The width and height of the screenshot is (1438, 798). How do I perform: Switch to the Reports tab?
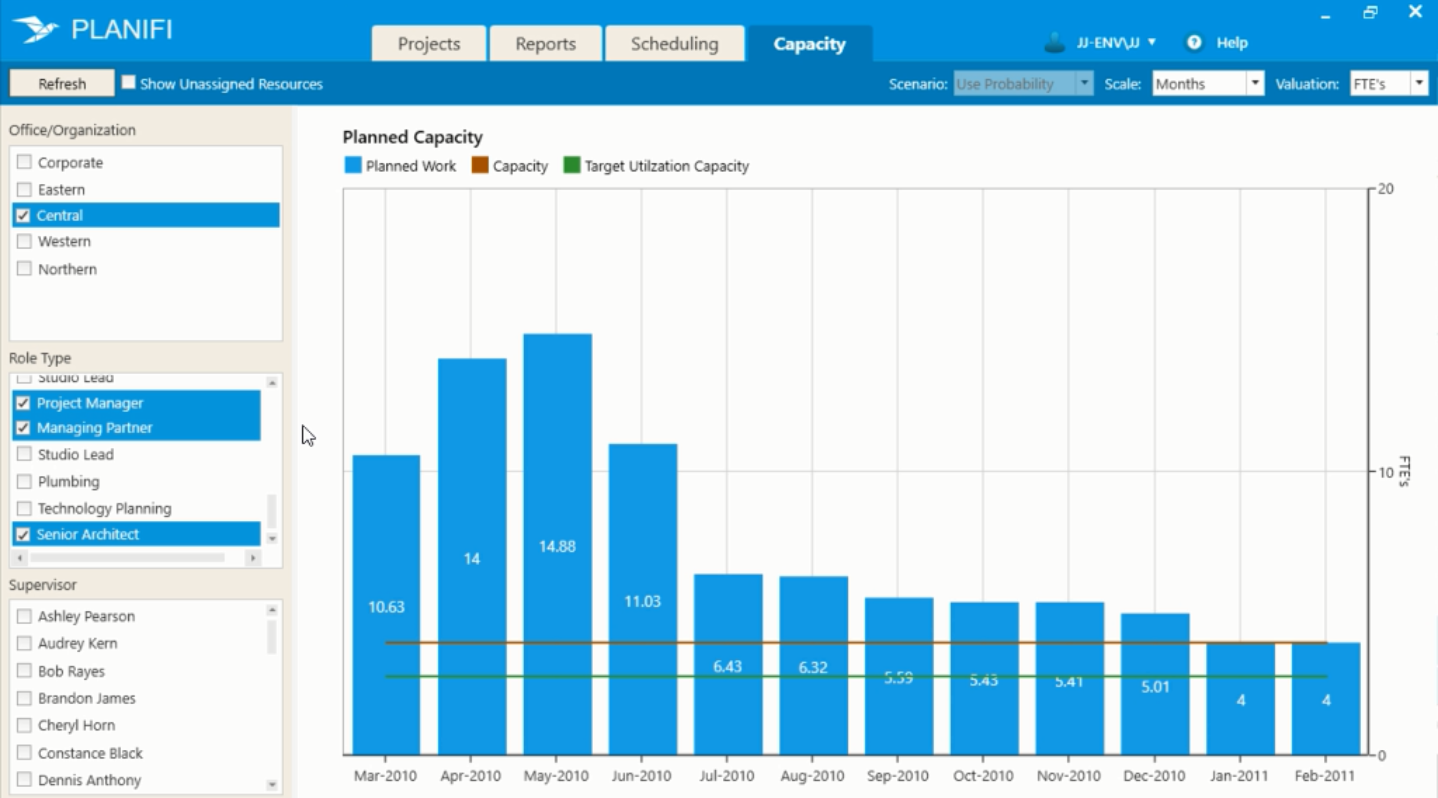coord(545,44)
